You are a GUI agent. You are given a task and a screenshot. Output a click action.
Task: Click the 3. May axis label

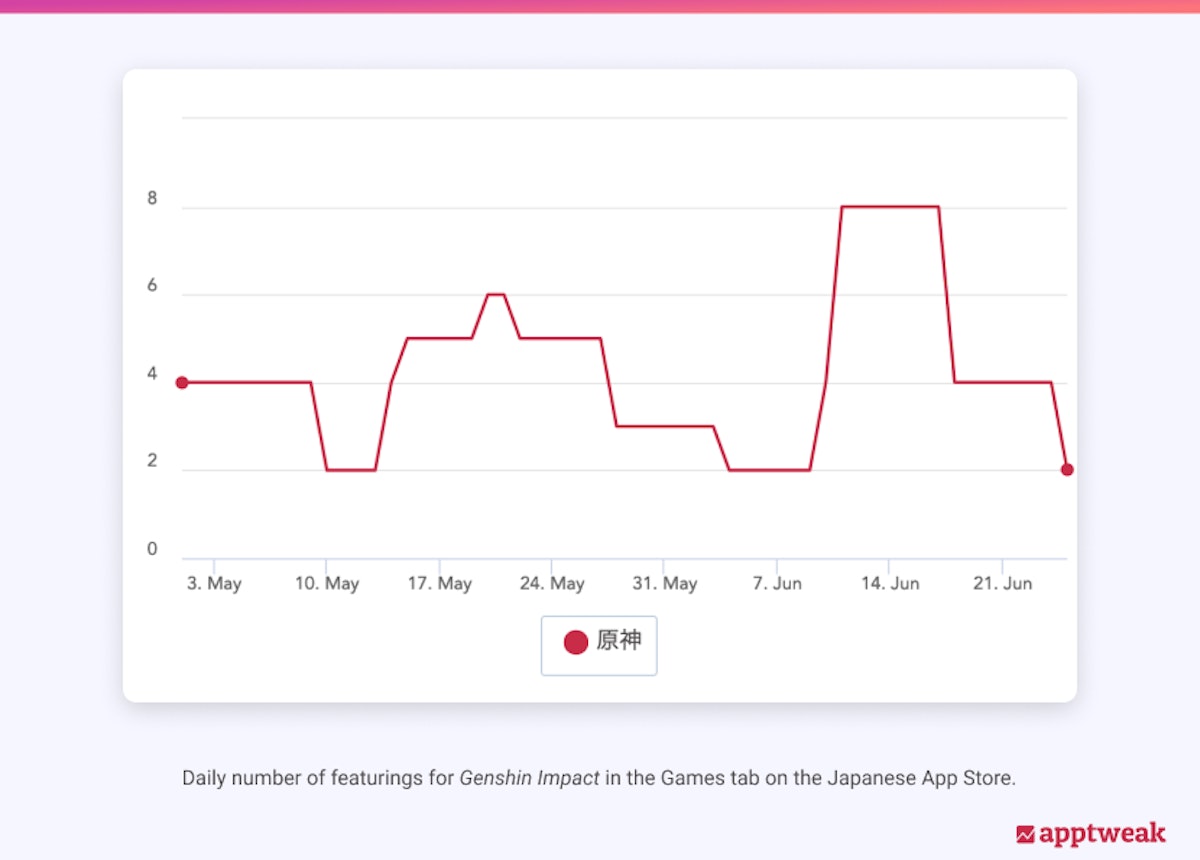pos(214,583)
